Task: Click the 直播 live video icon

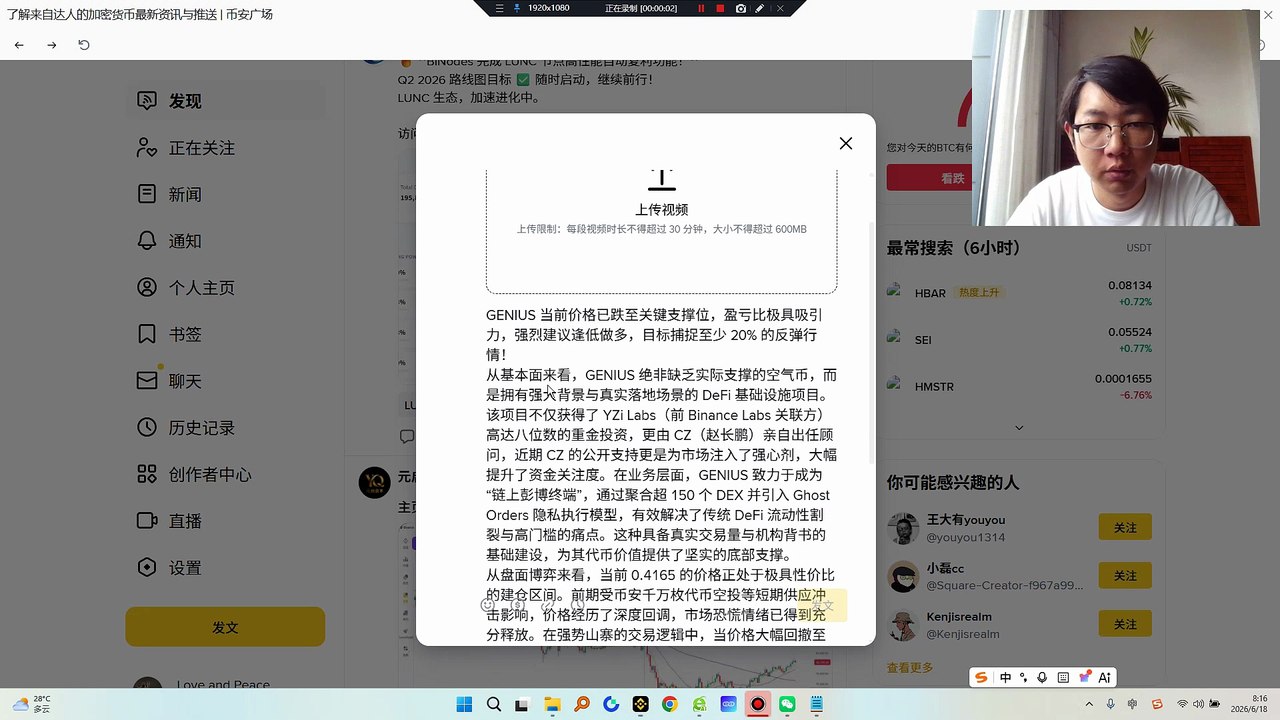Action: pos(147,521)
